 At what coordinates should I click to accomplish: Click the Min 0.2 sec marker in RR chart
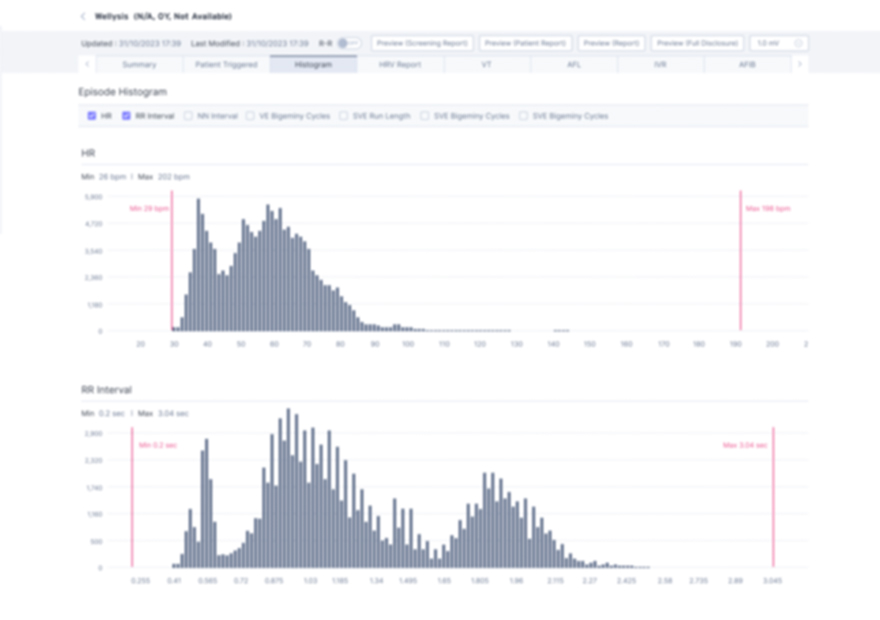(132, 497)
